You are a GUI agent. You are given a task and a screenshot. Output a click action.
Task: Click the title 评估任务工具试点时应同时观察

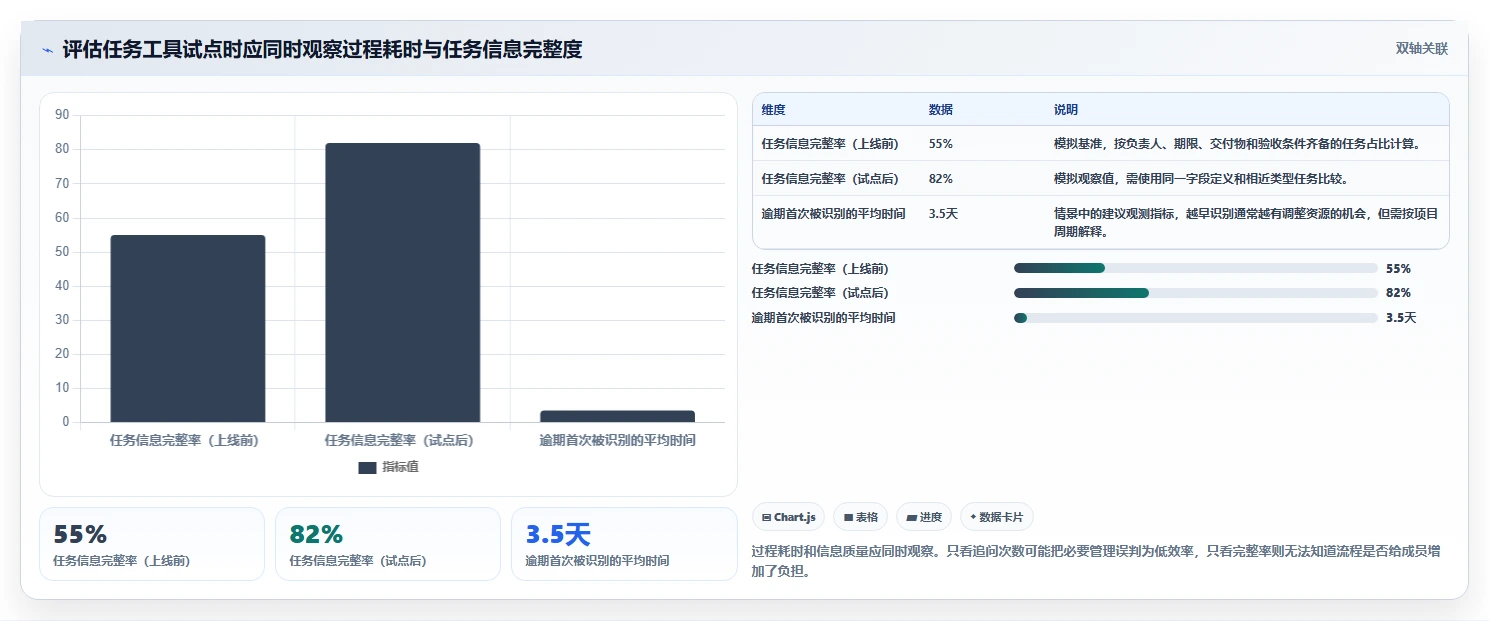click(x=322, y=49)
